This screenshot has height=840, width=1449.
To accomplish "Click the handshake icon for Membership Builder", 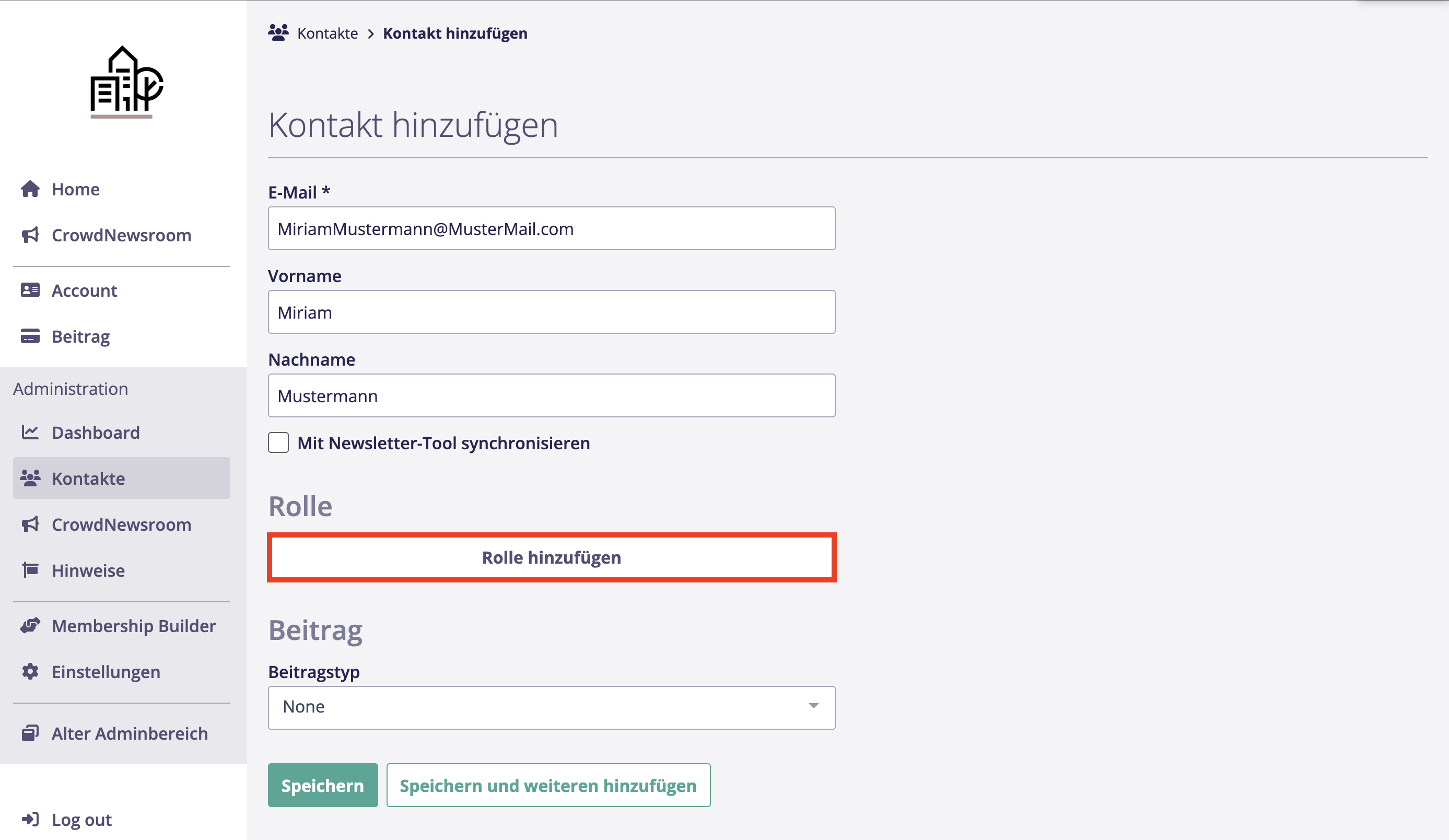I will 30,625.
